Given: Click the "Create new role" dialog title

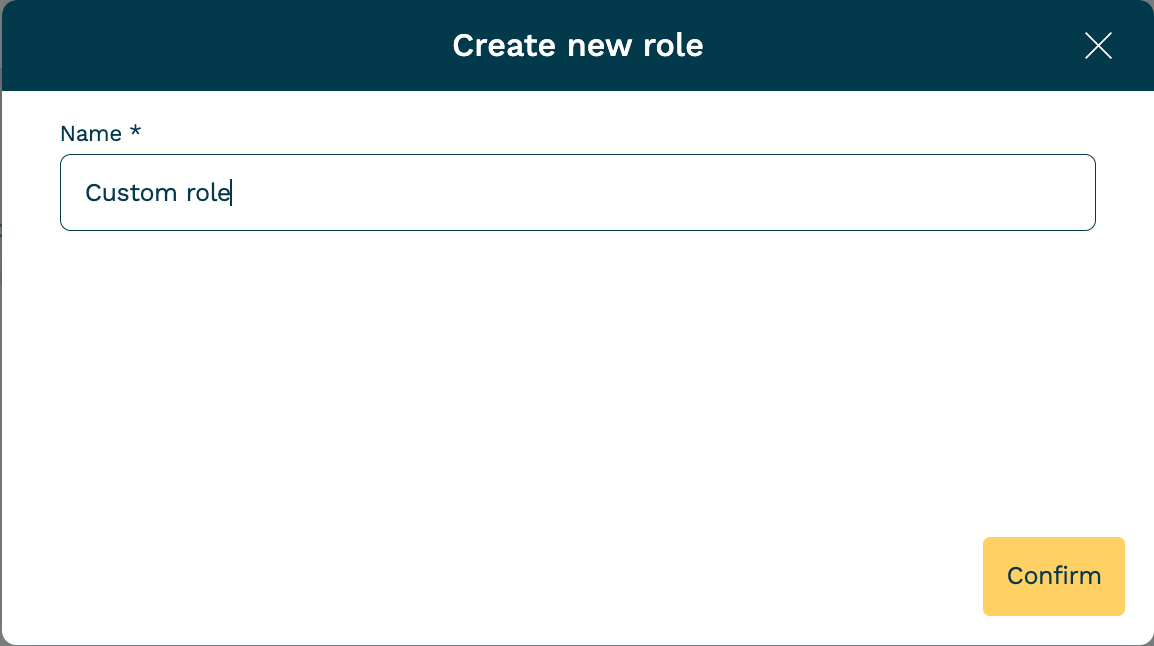Looking at the screenshot, I should pyautogui.click(x=577, y=46).
